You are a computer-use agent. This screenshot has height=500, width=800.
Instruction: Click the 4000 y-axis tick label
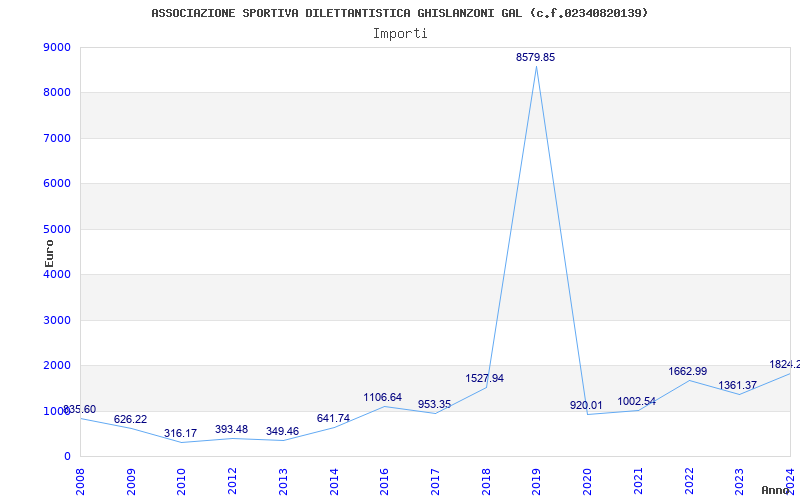click(55, 274)
